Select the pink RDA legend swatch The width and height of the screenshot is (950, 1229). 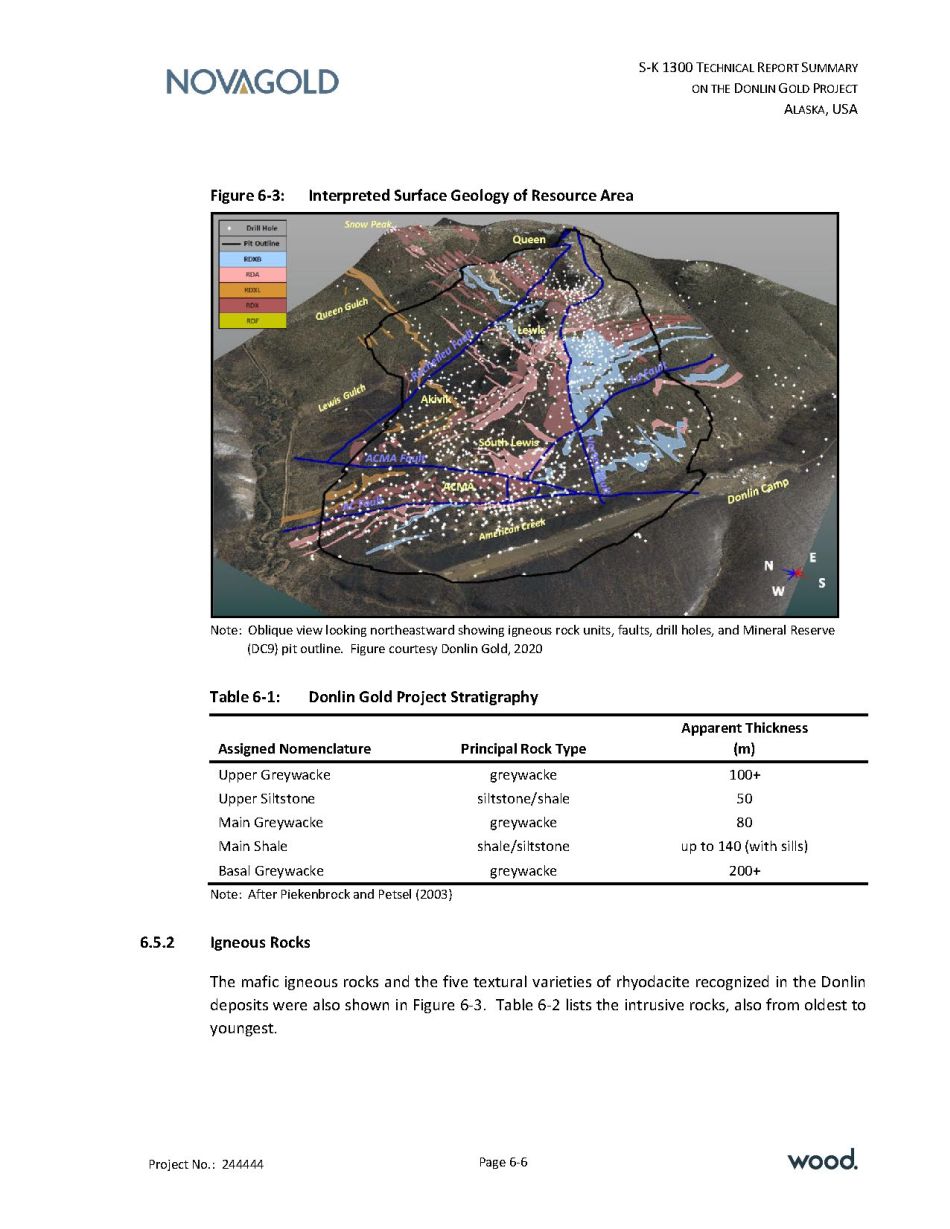(x=253, y=274)
